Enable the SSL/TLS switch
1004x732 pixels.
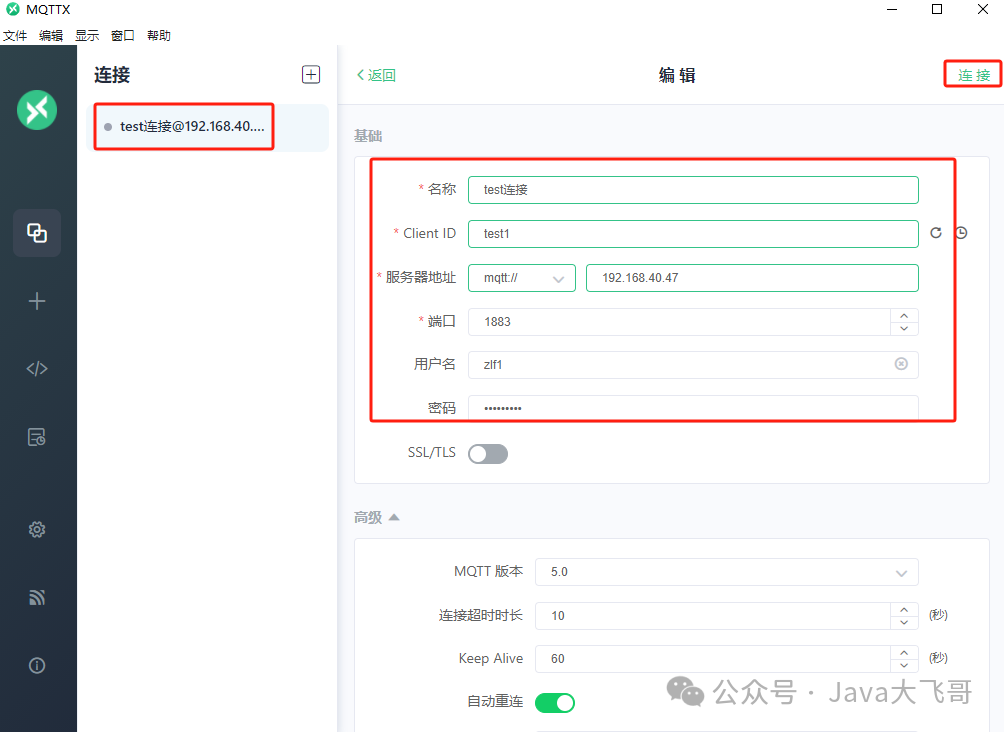coord(488,453)
